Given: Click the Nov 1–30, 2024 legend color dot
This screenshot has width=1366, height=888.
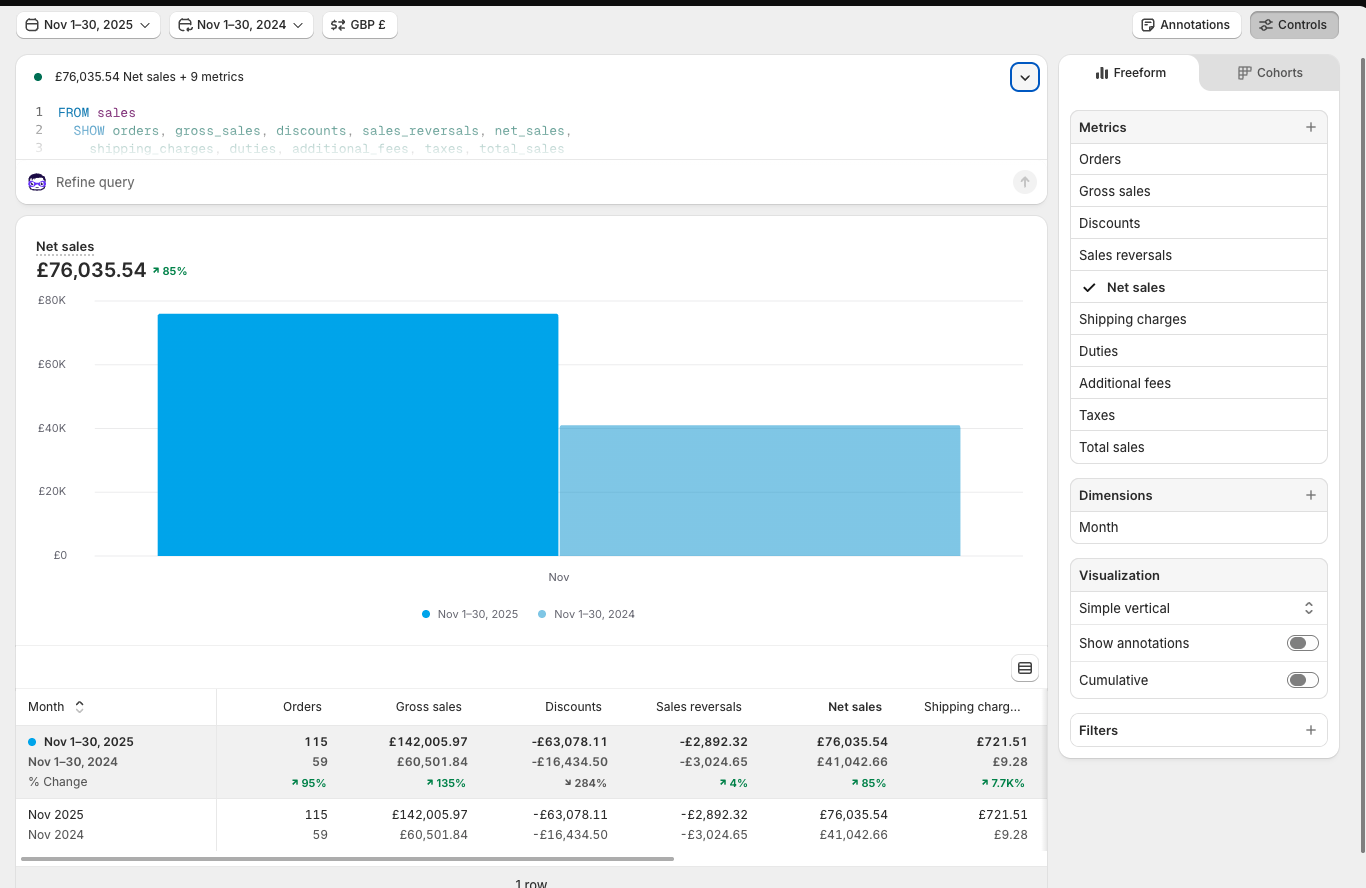Looking at the screenshot, I should tap(542, 614).
